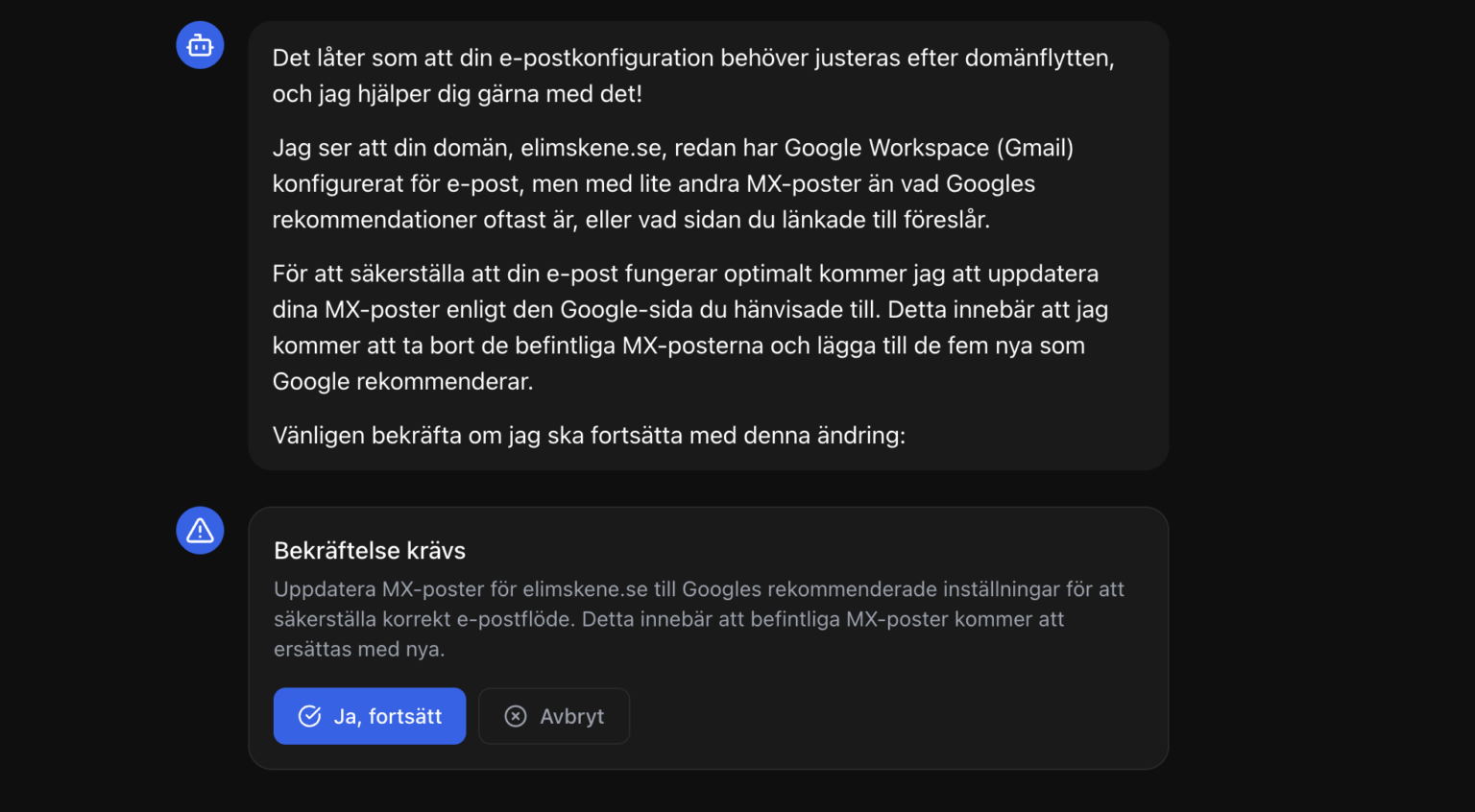Click the Bekräftelse krävs heading
This screenshot has height=812, width=1475.
coord(370,551)
